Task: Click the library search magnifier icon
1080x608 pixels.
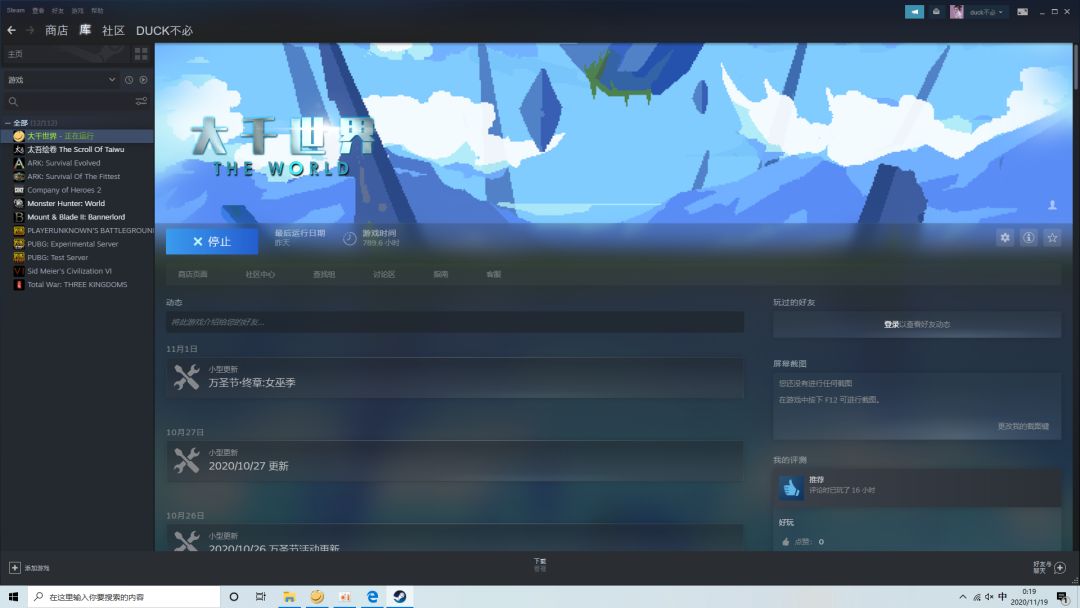Action: [13, 102]
